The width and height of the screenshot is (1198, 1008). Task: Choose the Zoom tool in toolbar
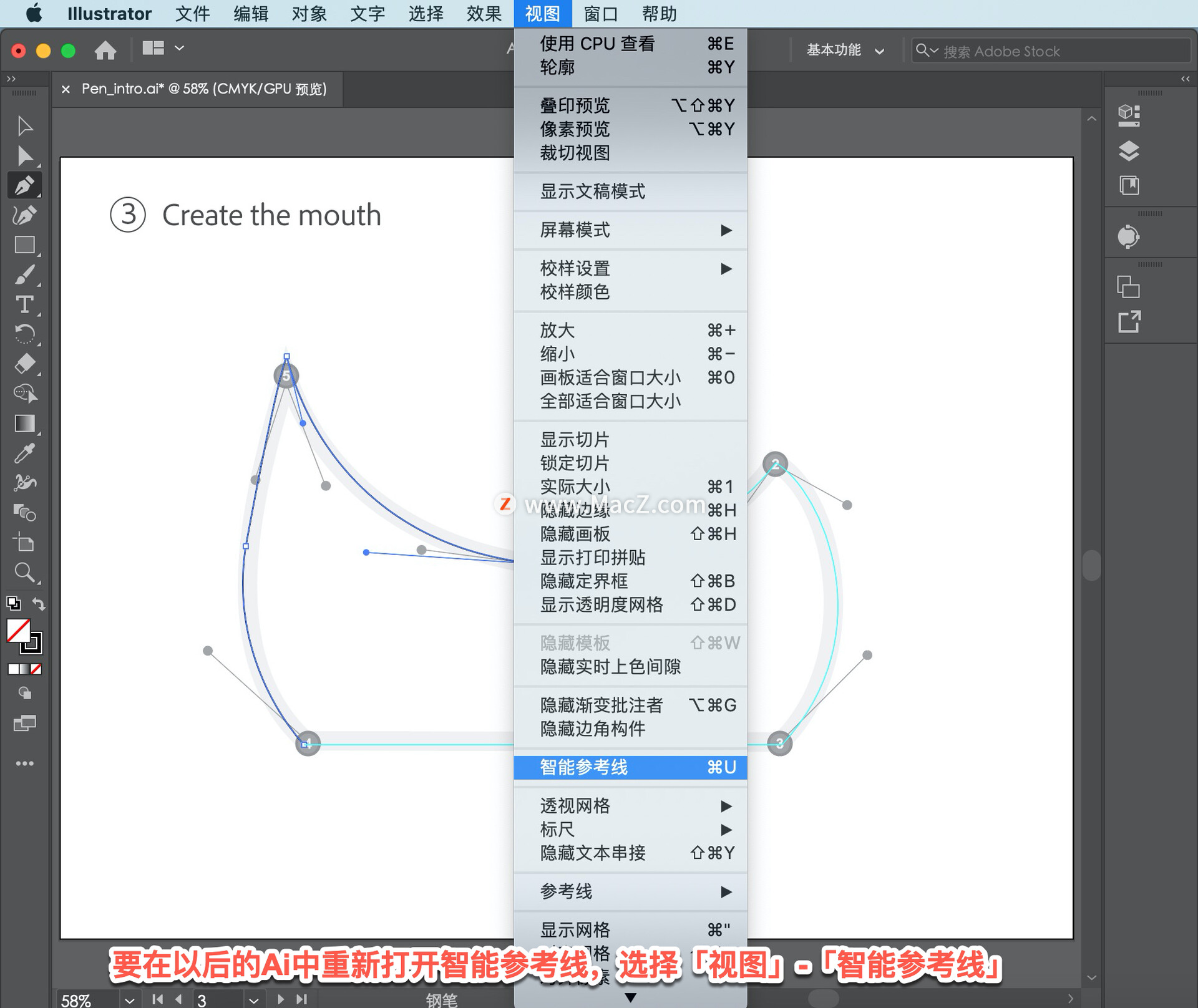pyautogui.click(x=25, y=572)
